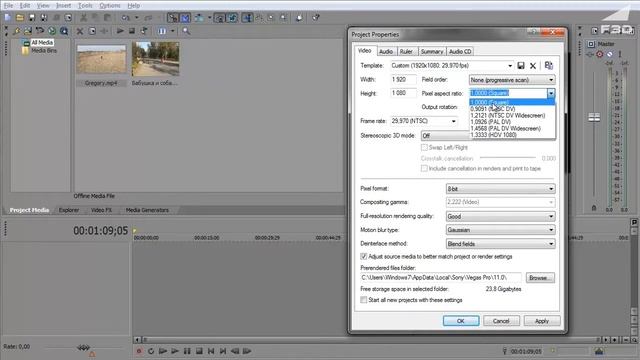This screenshot has height=360, width=640.
Task: Click Cancel in Project Properties
Action: [501, 321]
